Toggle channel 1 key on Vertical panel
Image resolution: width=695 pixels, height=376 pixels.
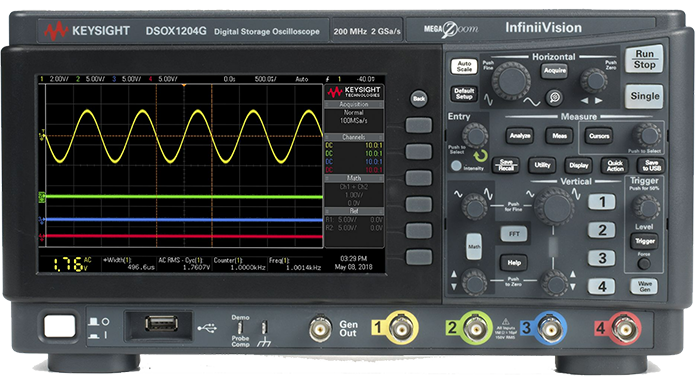click(x=601, y=202)
